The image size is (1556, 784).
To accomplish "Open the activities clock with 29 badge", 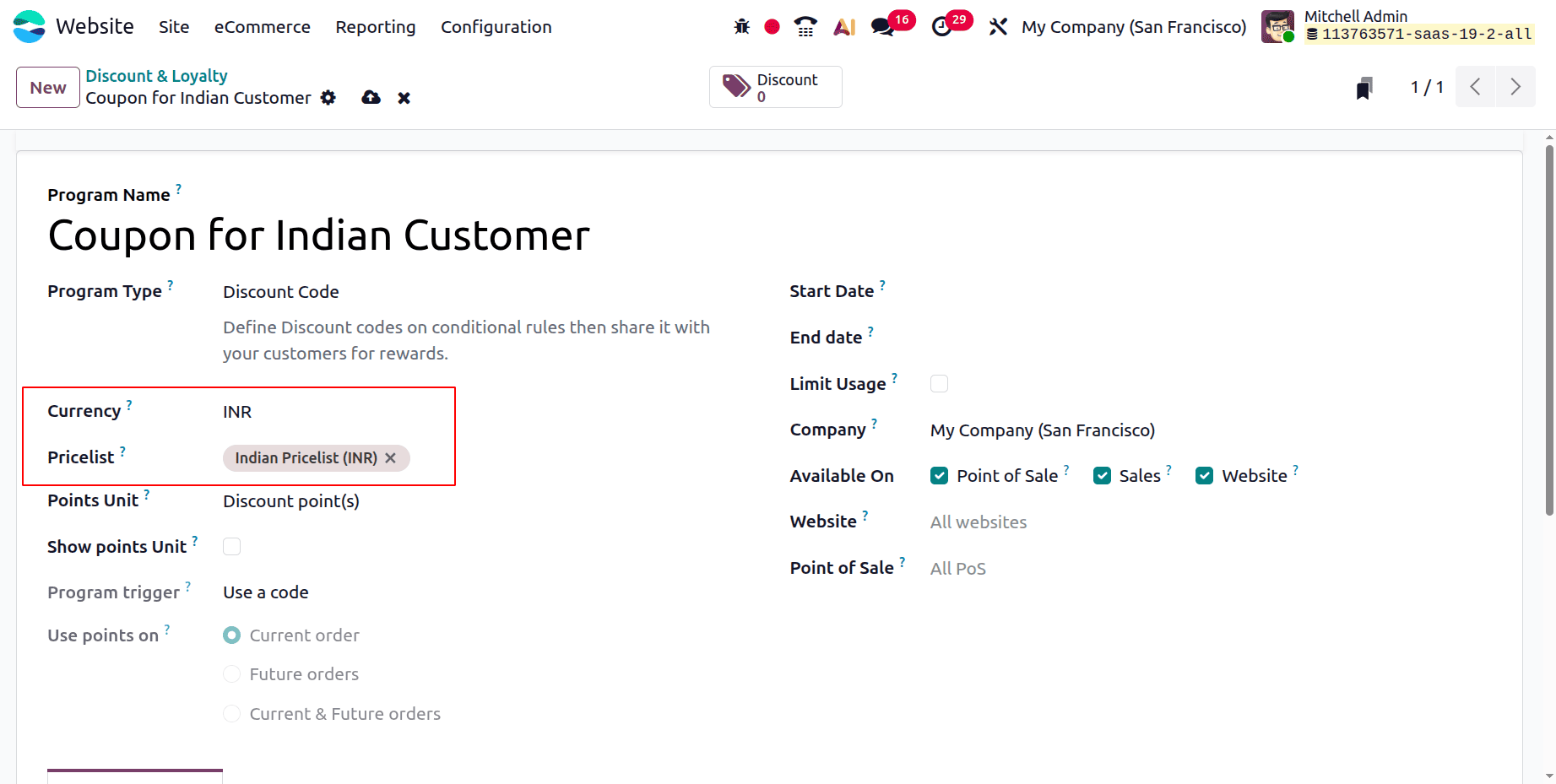I will [x=941, y=27].
